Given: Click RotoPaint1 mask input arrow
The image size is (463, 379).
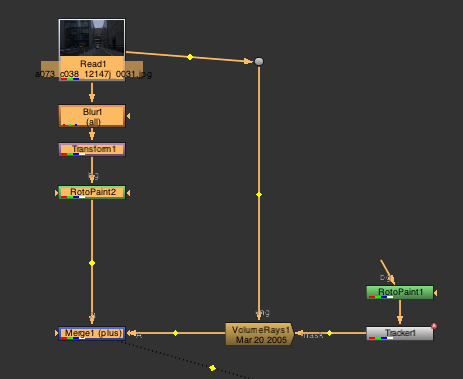Looking at the screenshot, I should pos(435,293).
